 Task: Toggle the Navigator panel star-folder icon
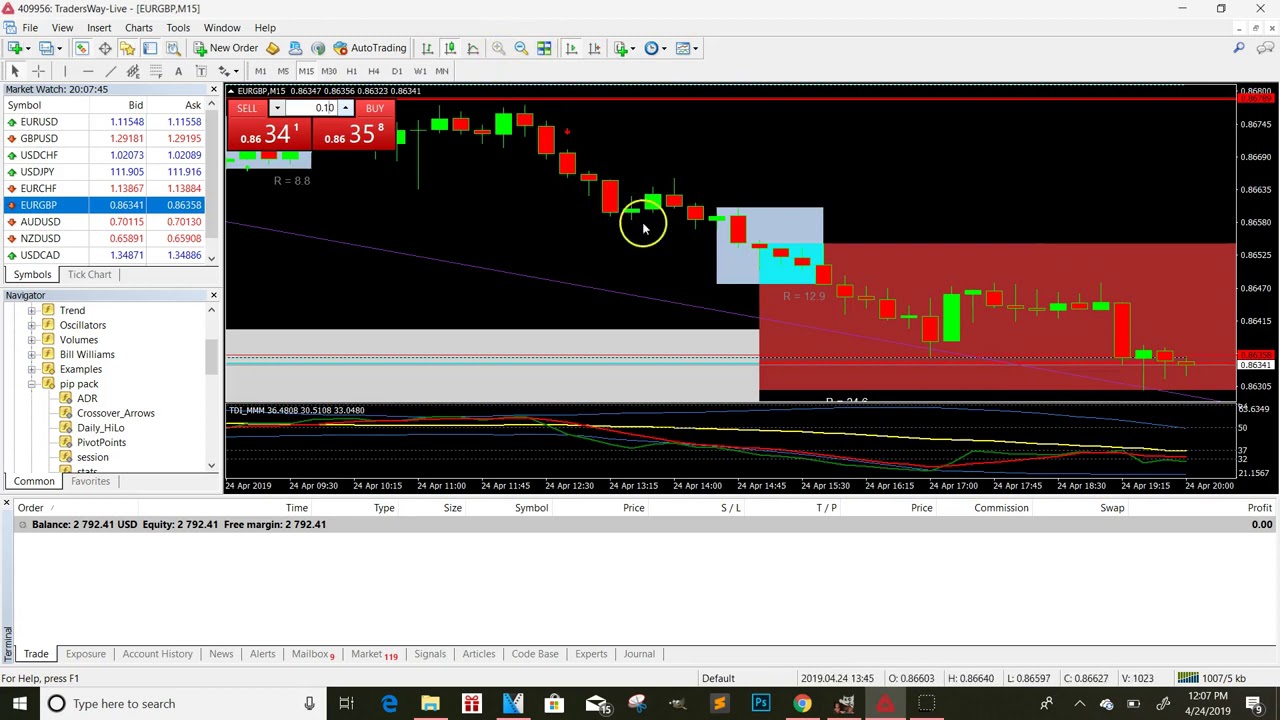pos(127,48)
